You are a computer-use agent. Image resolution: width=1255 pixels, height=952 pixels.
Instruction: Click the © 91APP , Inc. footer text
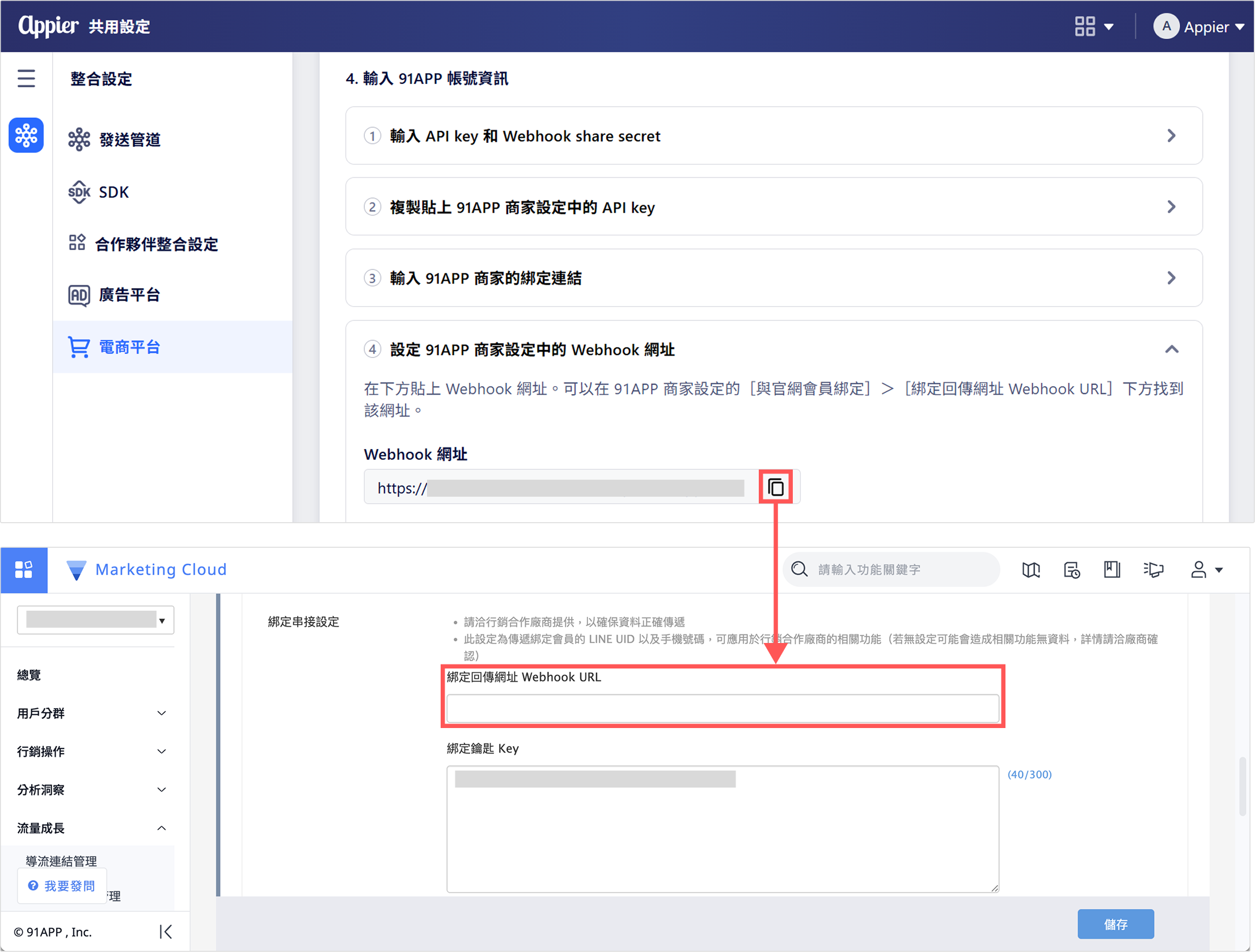point(53,932)
